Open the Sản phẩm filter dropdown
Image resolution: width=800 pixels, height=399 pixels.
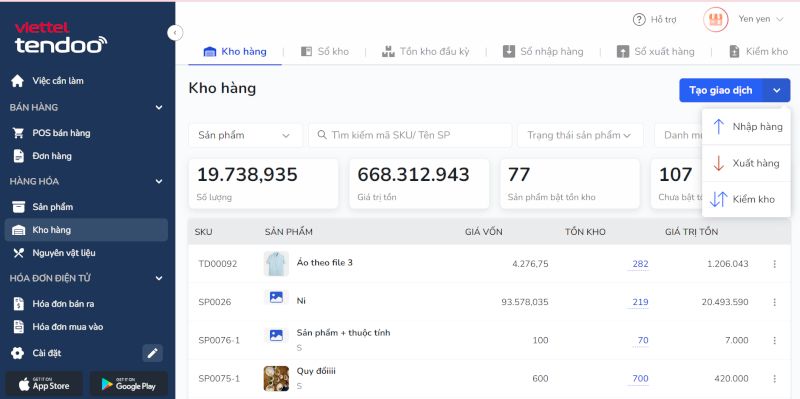pos(245,135)
